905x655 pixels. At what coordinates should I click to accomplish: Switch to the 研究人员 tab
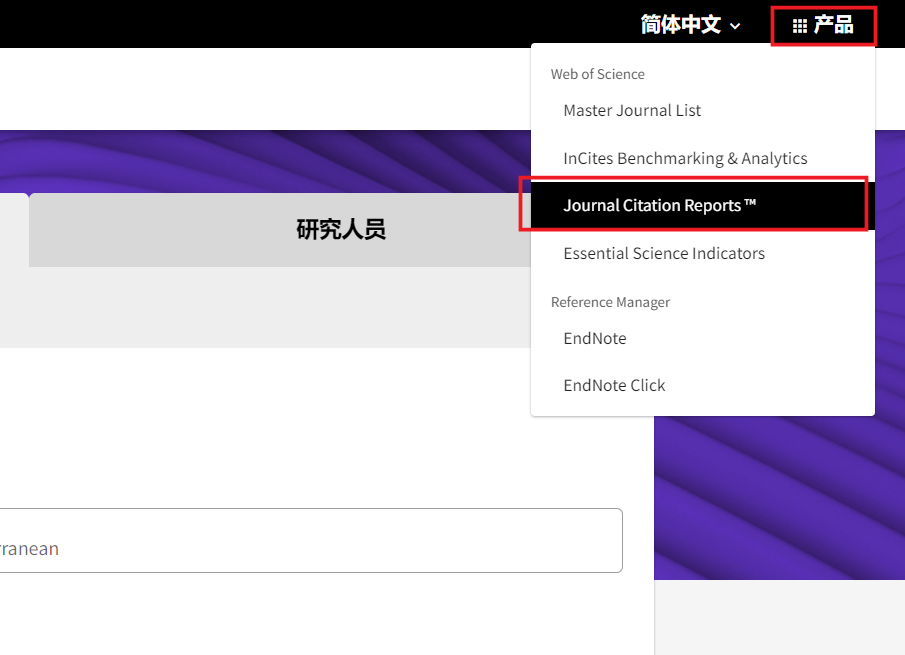[x=341, y=230]
